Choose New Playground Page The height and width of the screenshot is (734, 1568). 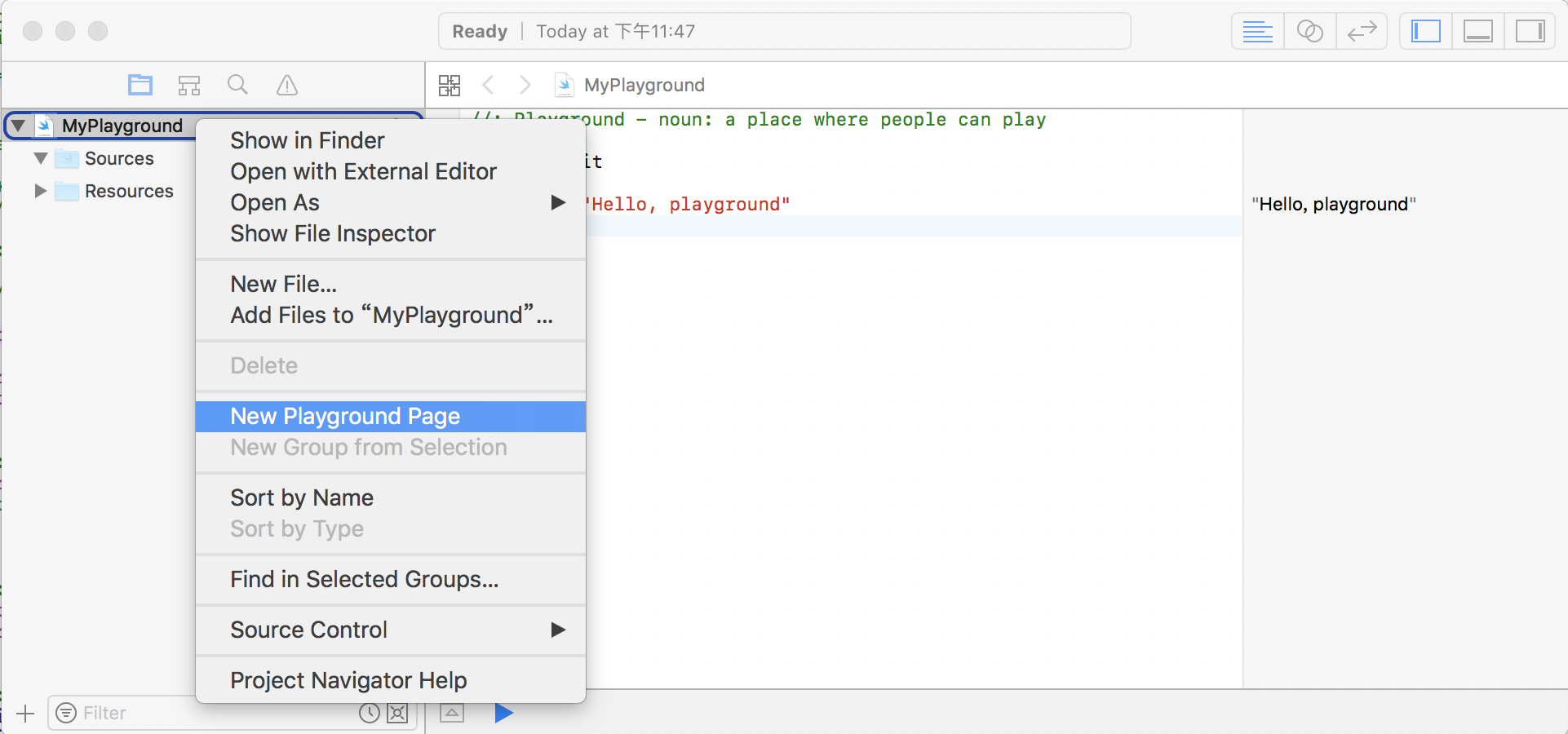(x=391, y=416)
